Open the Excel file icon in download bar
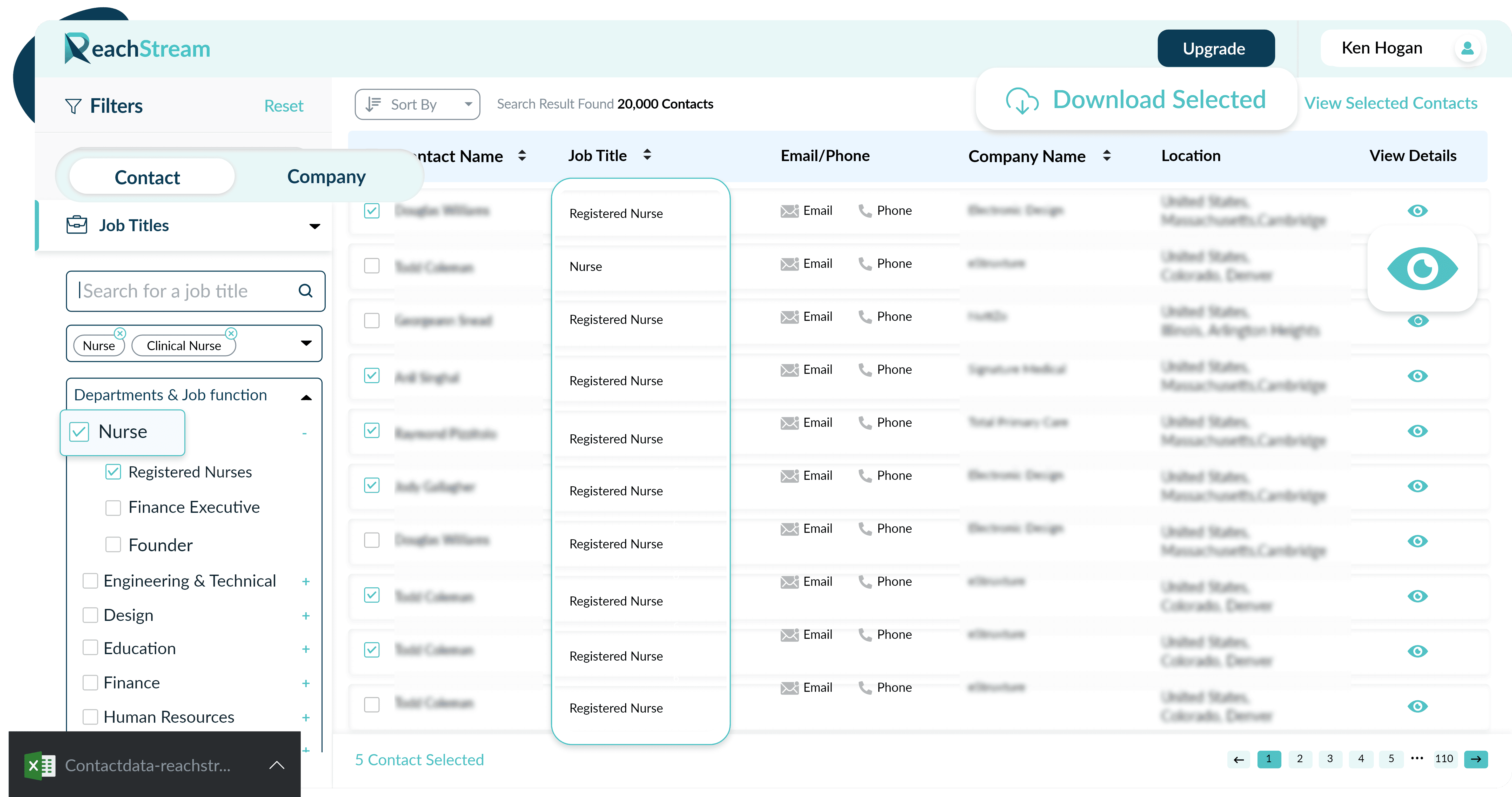Viewport: 1512px width, 797px height. click(40, 765)
